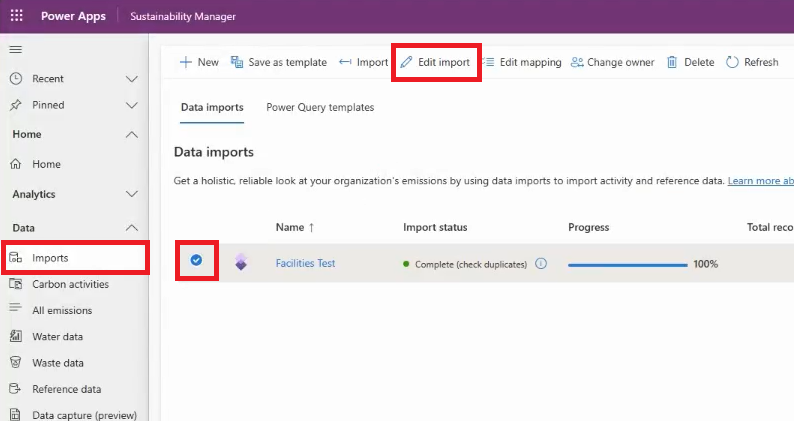Click the Carbon activities icon
The height and width of the screenshot is (421, 794).
point(16,284)
